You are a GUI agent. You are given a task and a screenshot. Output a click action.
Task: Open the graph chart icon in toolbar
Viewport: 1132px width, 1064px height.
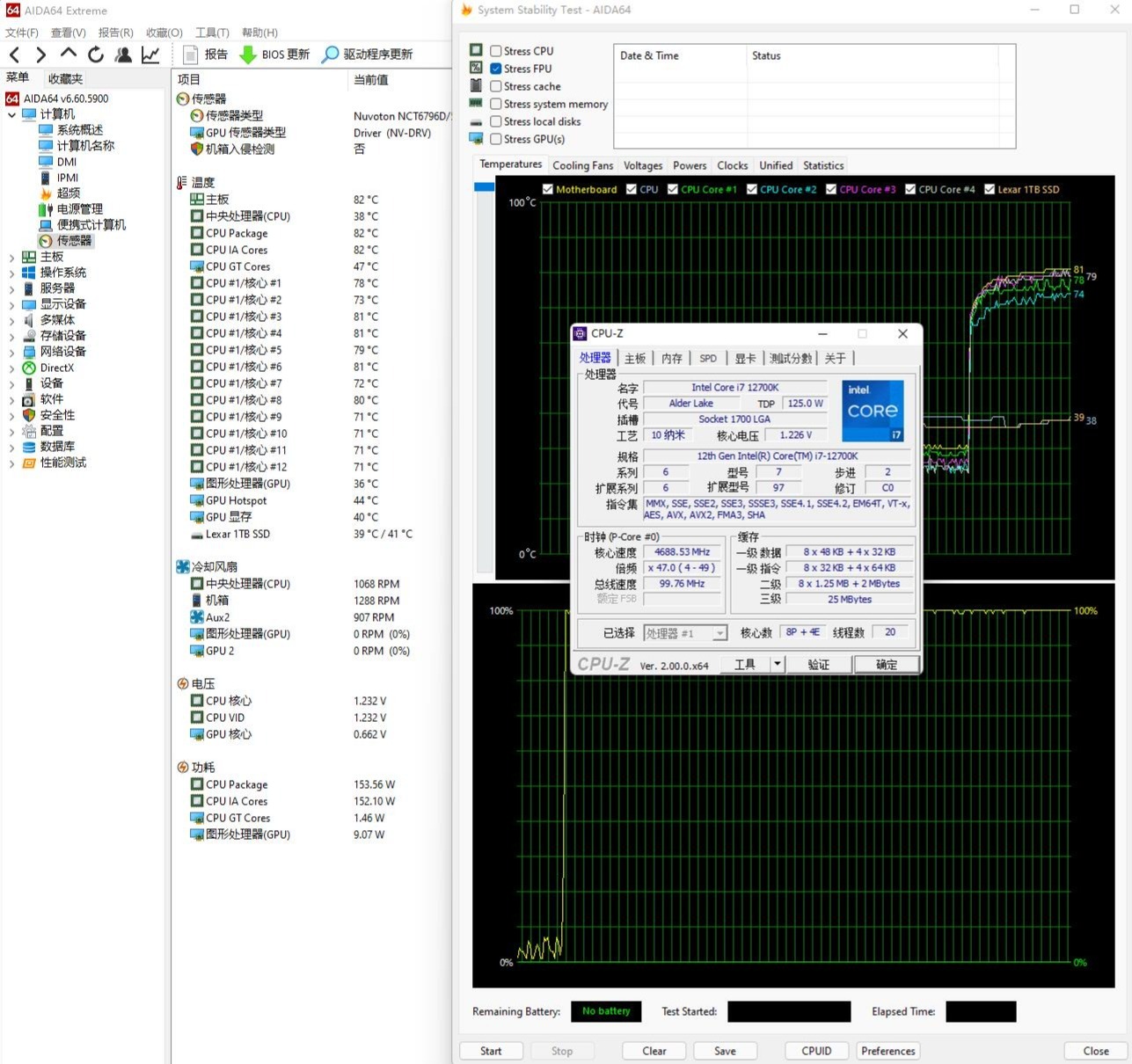pos(150,55)
